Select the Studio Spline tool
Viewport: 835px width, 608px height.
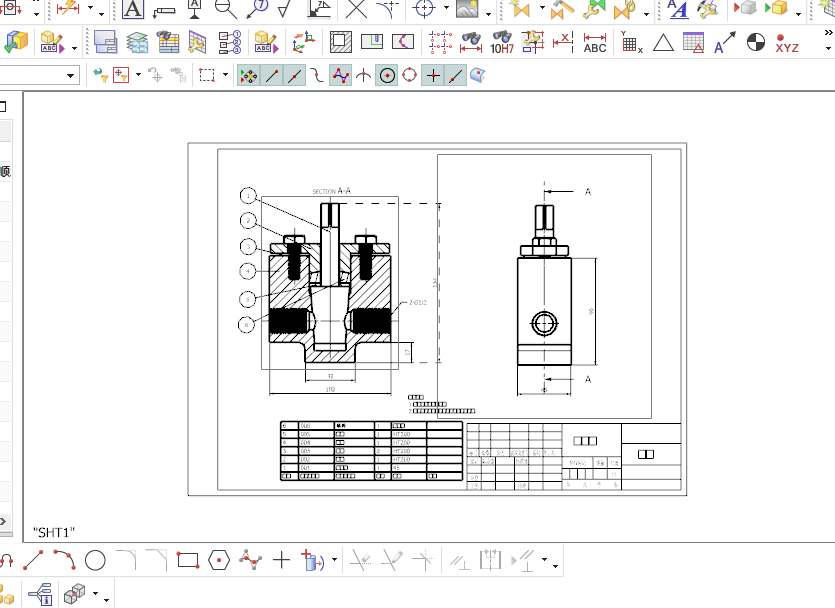point(250,560)
